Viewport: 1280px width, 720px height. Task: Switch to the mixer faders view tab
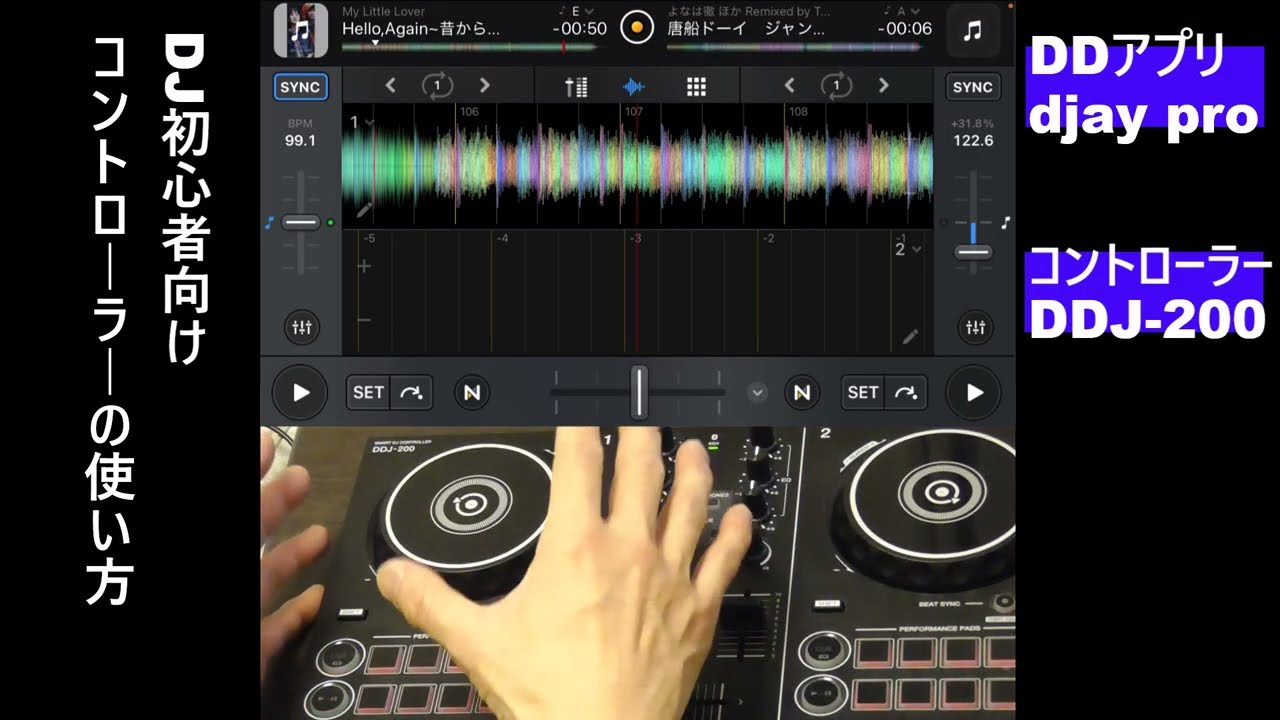[576, 86]
